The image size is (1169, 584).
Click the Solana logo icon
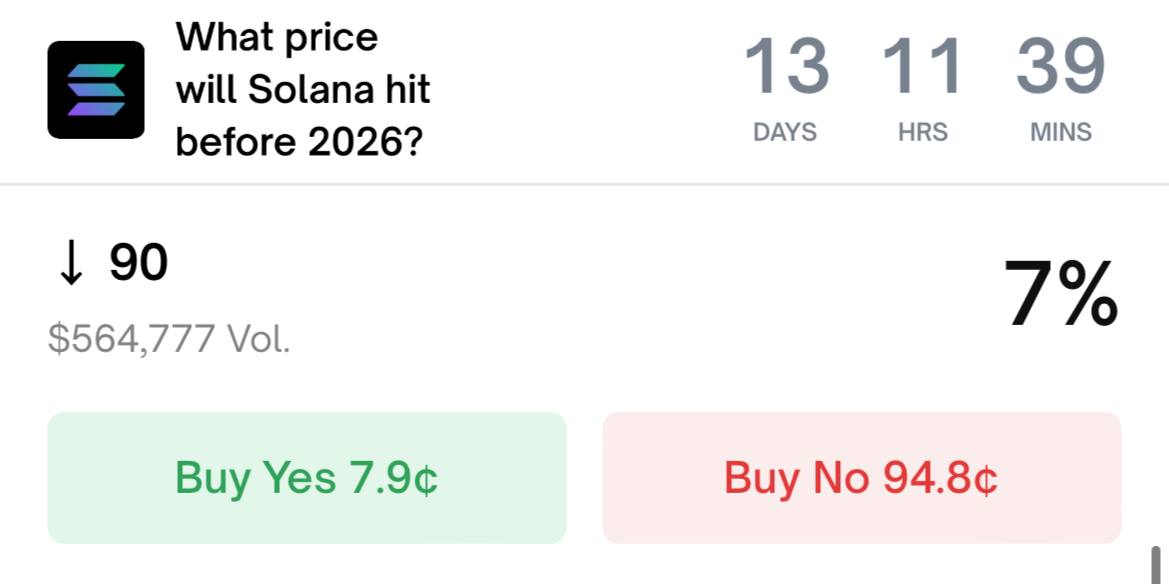point(96,90)
